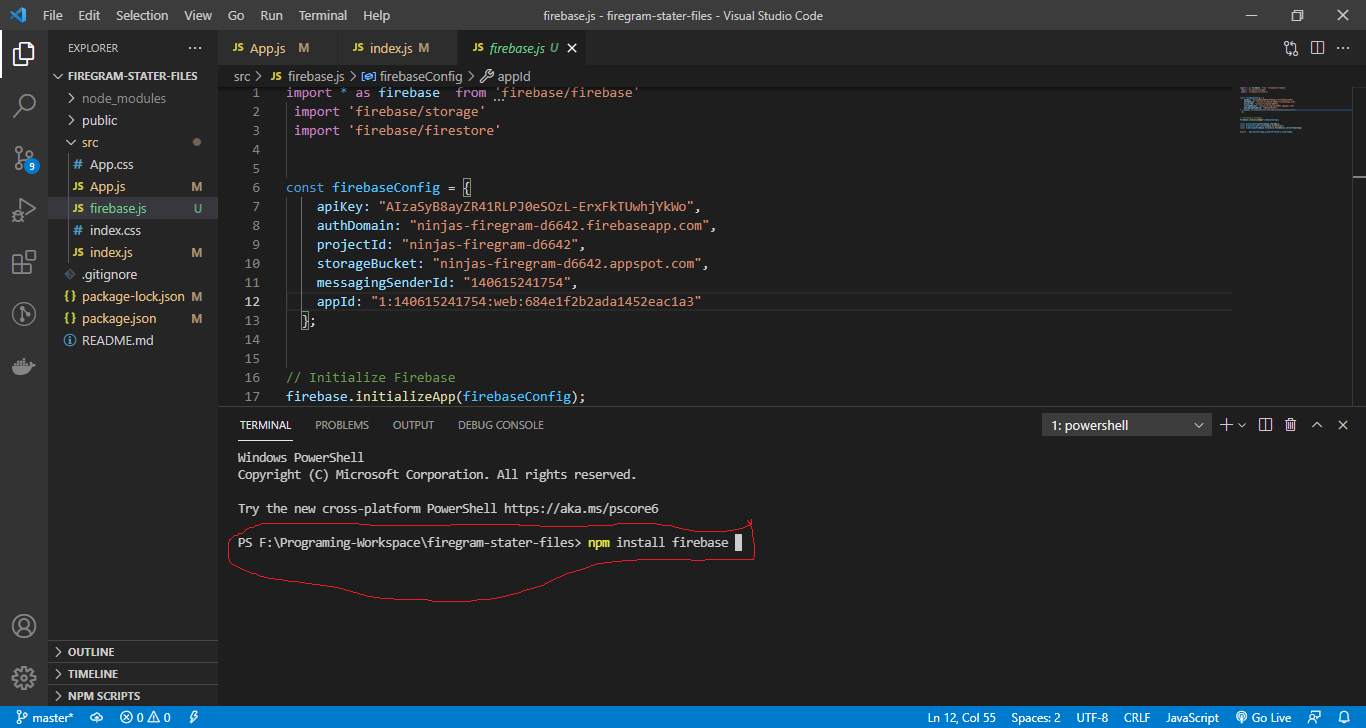The width and height of the screenshot is (1366, 728).
Task: Open the Extensions view
Action: click(x=24, y=262)
